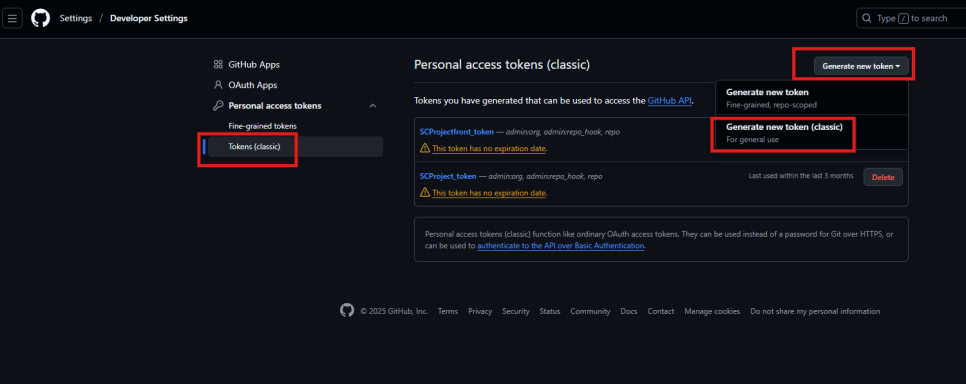Collapse the Personal access tokens section
This screenshot has height=384, width=966.
[373, 105]
